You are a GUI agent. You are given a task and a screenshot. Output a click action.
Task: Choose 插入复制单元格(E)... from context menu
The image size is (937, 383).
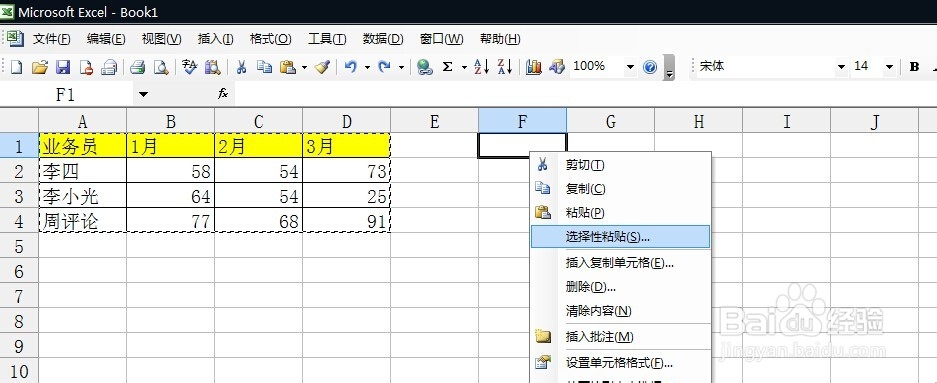[x=620, y=263]
